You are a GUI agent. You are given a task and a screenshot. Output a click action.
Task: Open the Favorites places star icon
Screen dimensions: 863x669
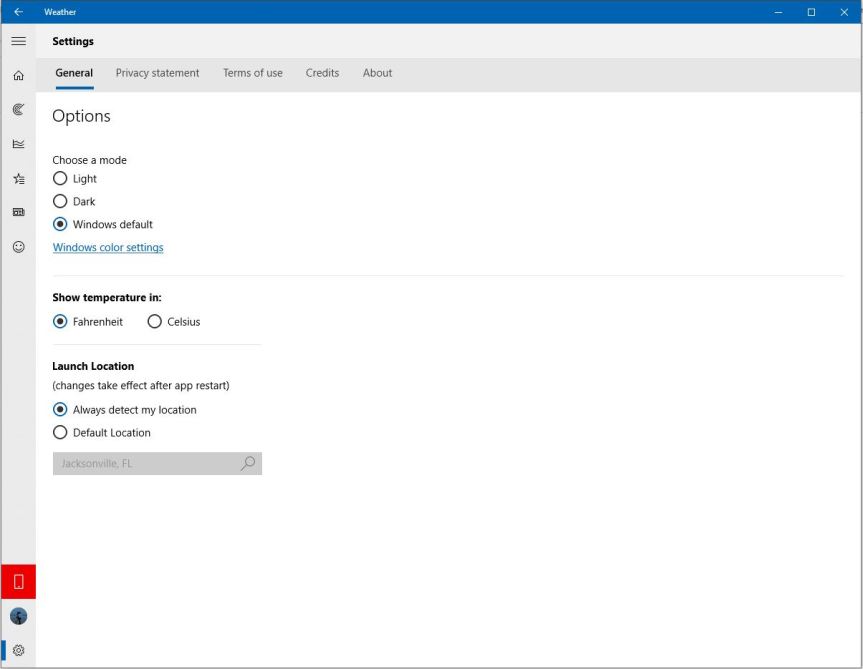pos(18,179)
